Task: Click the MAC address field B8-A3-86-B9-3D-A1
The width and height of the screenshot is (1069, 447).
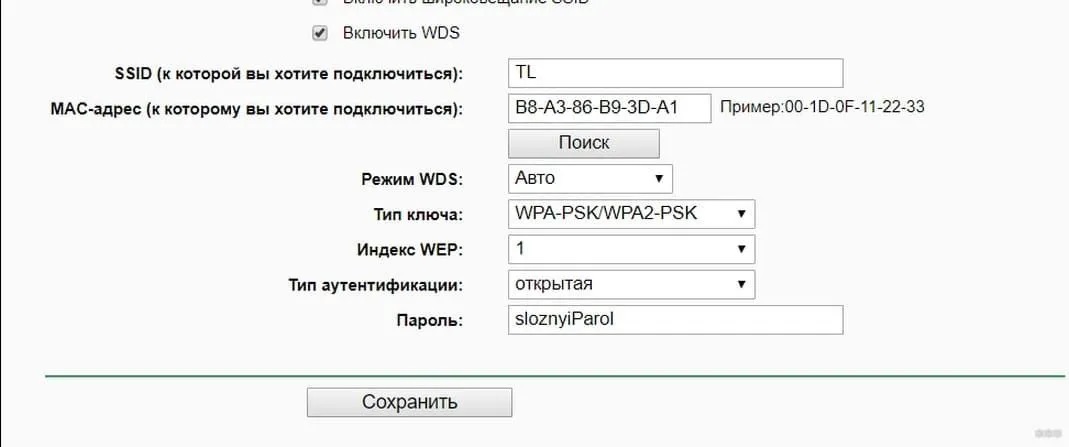Action: 609,108
